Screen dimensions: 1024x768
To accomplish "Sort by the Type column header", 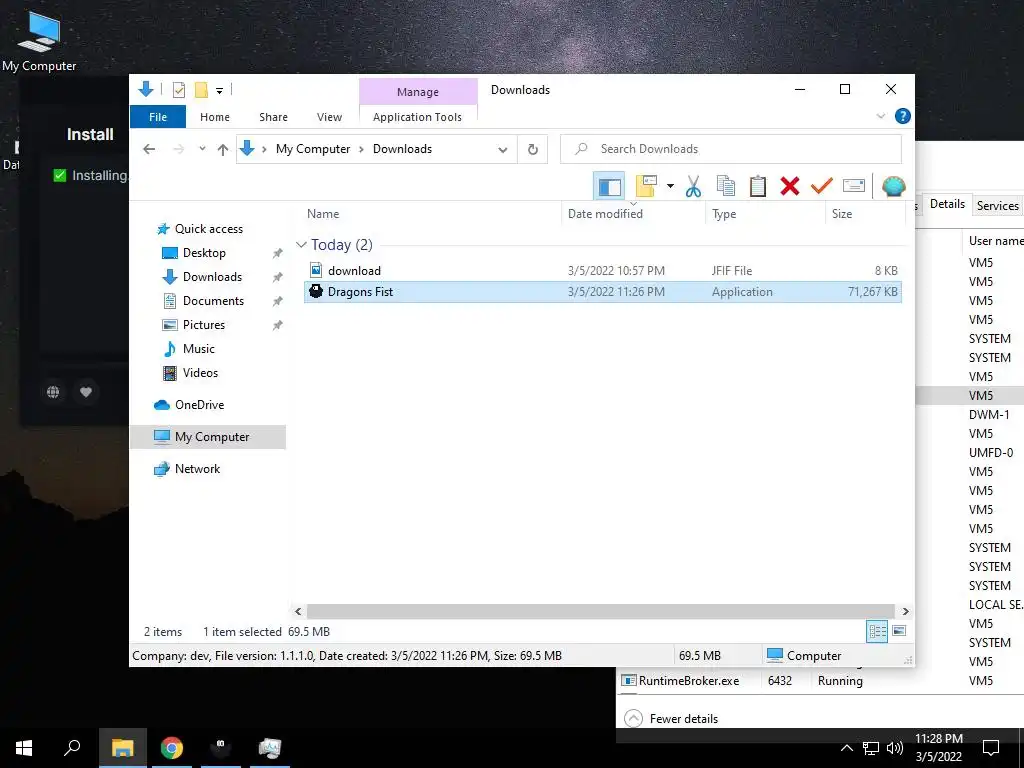I will (765, 214).
